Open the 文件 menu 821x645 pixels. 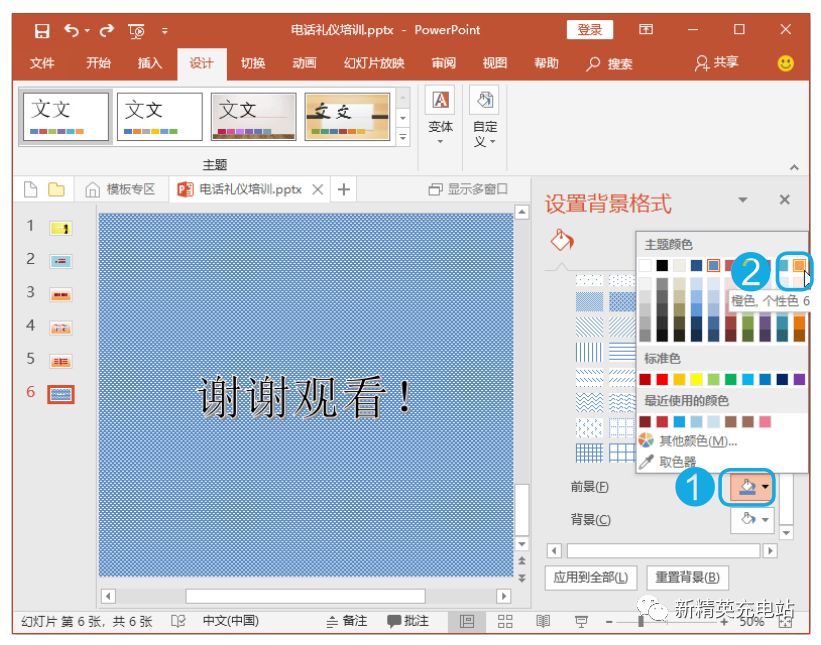(42, 63)
